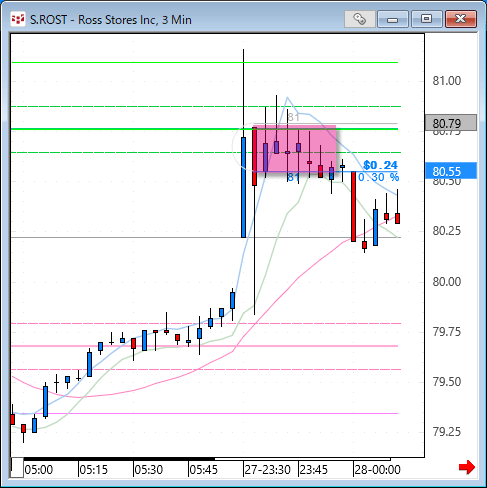Click the long red candle at 28-00:00
Image resolution: width=487 pixels, height=488 pixels.
353,206
